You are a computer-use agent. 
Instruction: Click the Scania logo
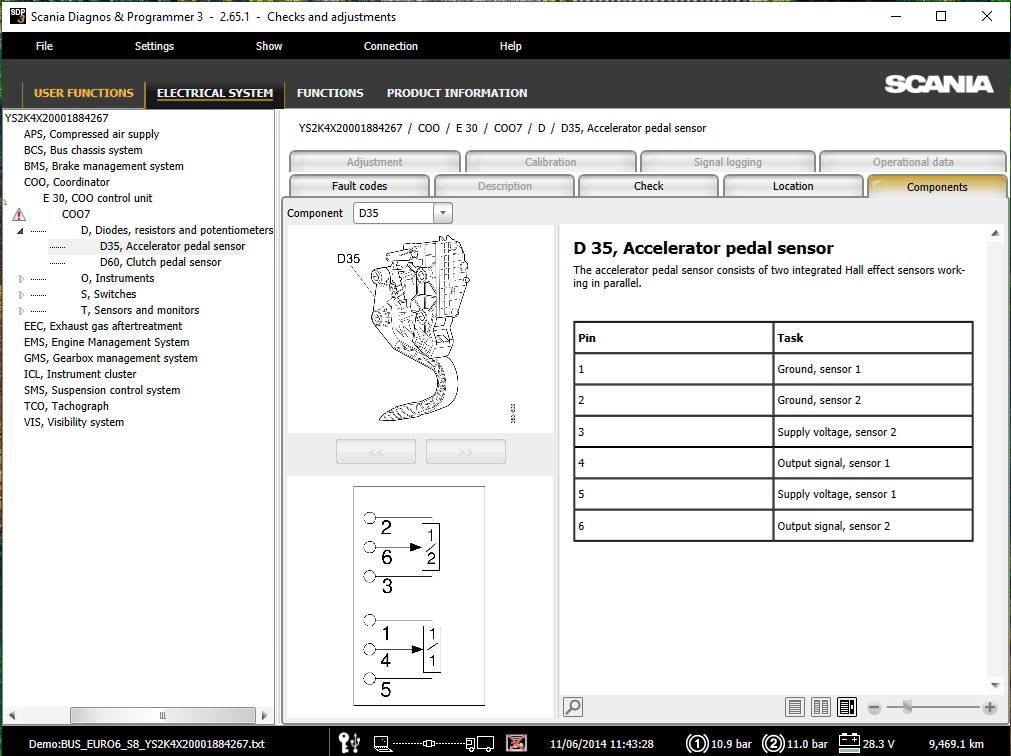tap(938, 84)
